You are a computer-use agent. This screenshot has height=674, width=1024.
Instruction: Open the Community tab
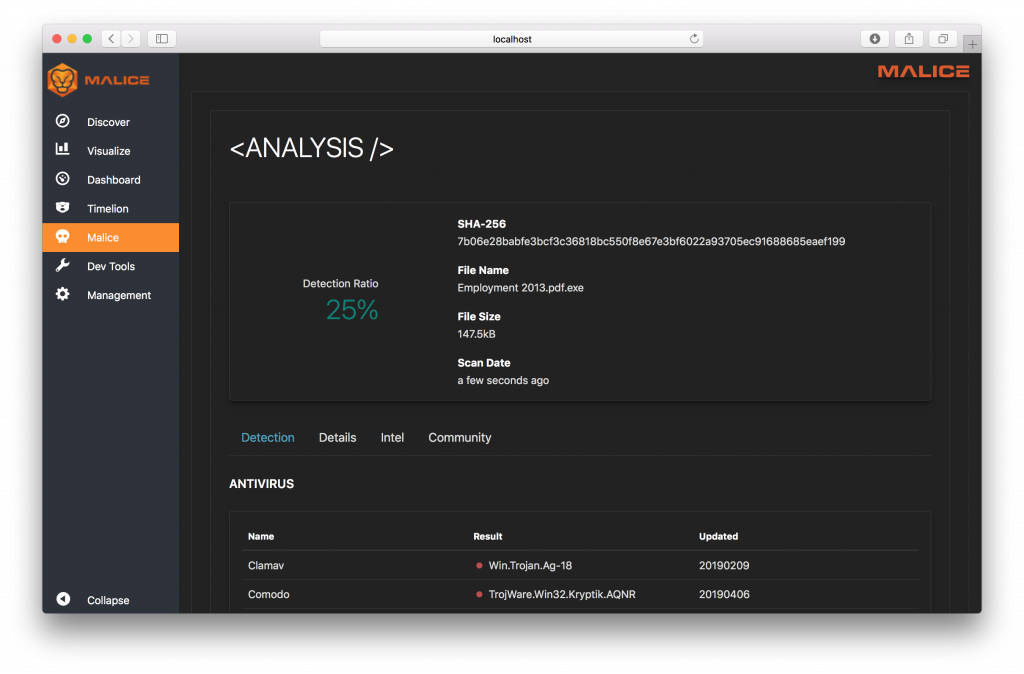pyautogui.click(x=460, y=438)
